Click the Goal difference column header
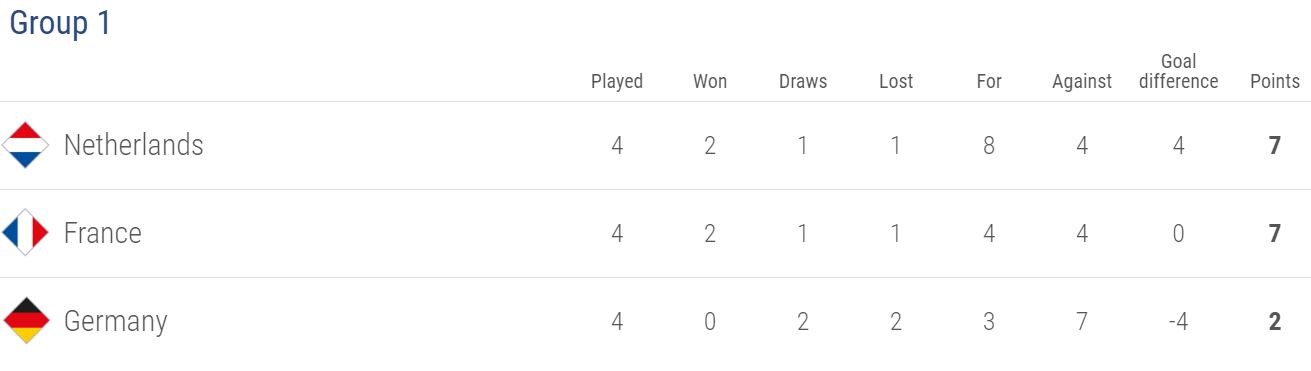This screenshot has height=371, width=1311. coord(1179,72)
